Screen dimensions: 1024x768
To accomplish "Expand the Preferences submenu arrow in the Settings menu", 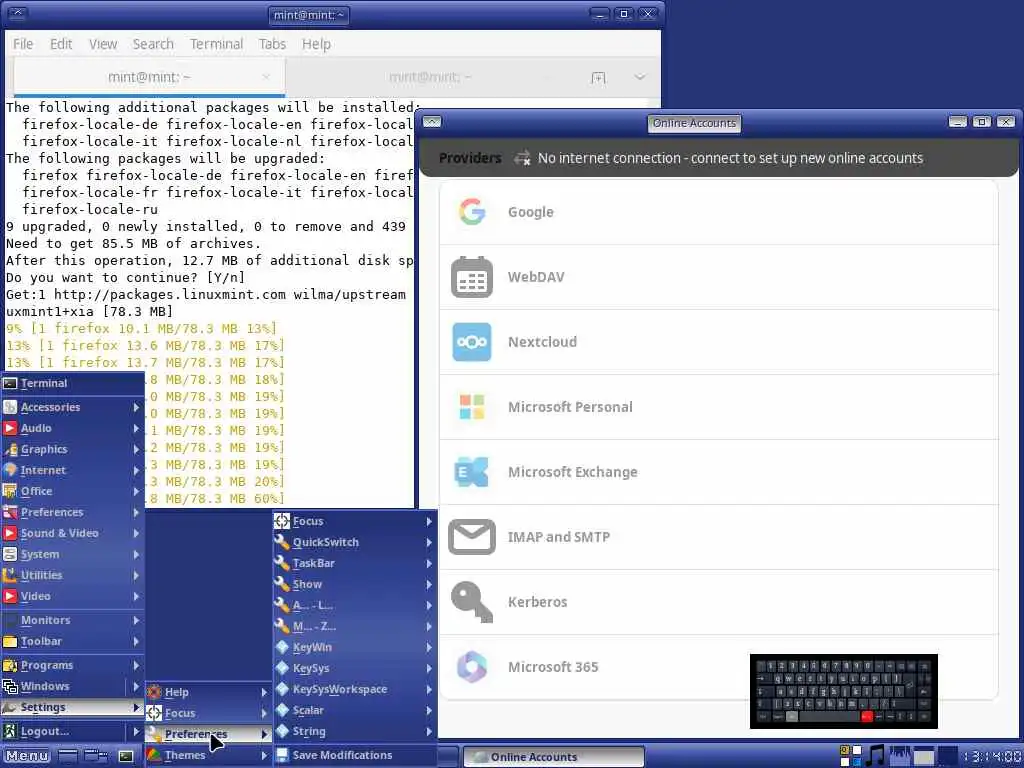I will coord(264,734).
